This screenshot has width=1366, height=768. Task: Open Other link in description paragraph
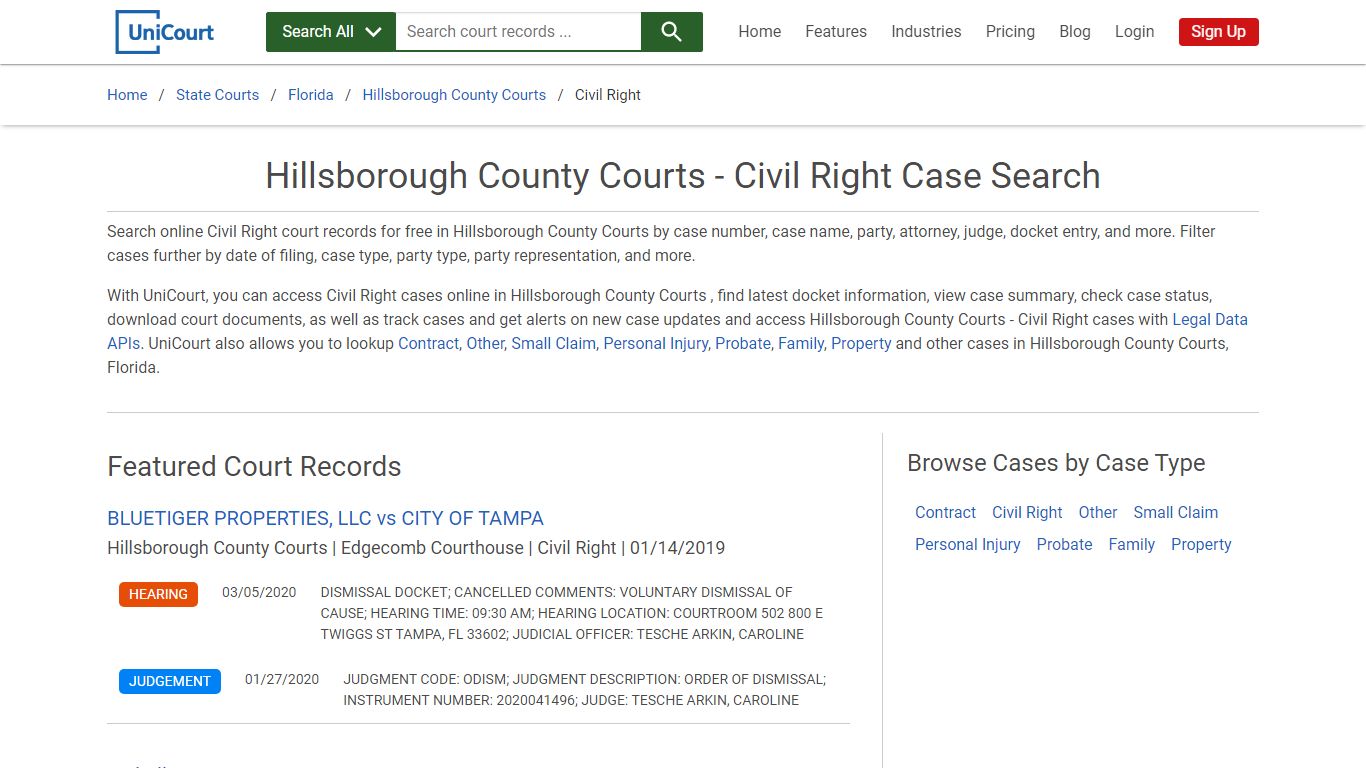(487, 343)
